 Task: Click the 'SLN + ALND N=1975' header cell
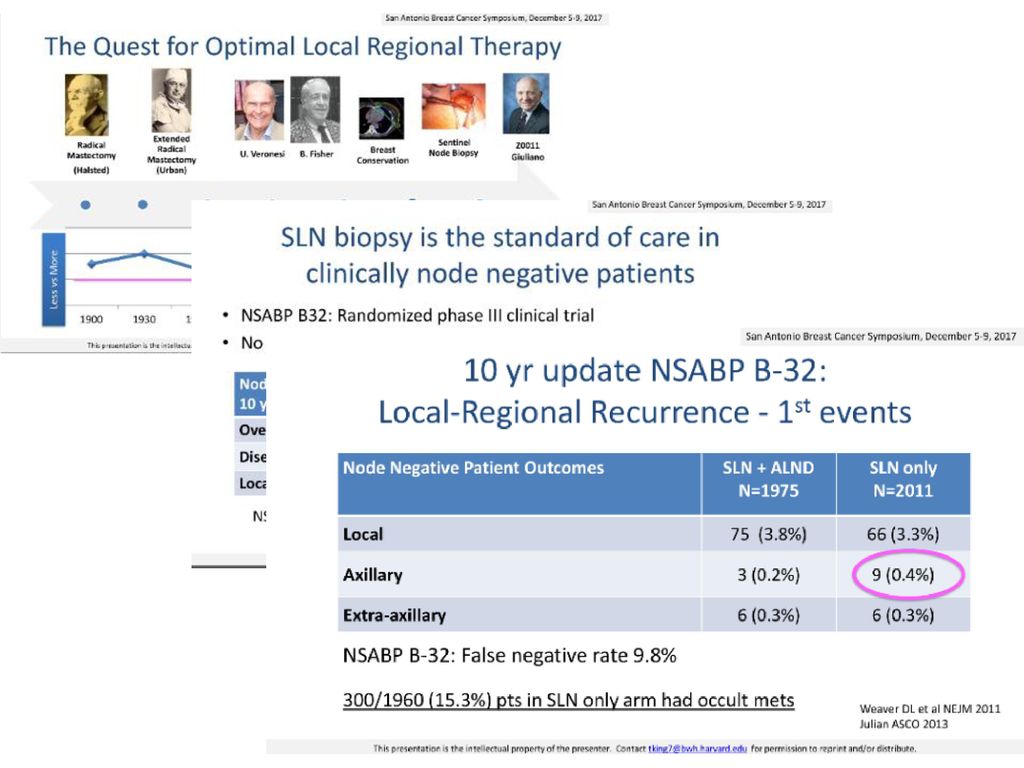[769, 483]
